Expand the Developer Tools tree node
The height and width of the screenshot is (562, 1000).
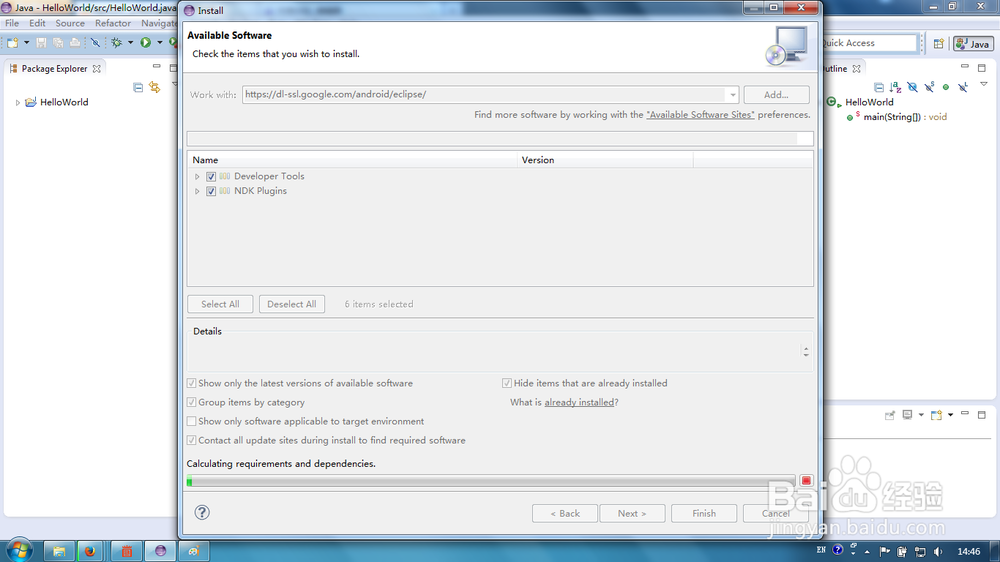pyautogui.click(x=197, y=177)
